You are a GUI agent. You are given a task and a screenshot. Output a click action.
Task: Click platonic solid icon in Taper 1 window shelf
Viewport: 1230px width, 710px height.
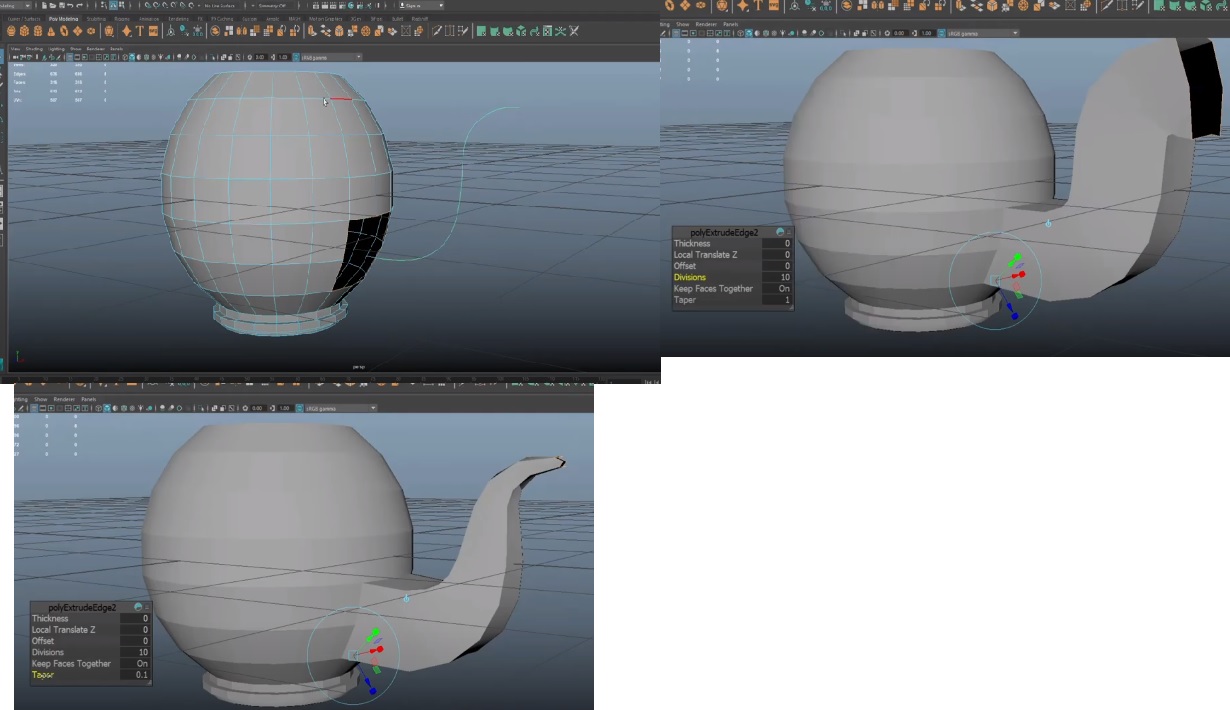click(x=722, y=6)
